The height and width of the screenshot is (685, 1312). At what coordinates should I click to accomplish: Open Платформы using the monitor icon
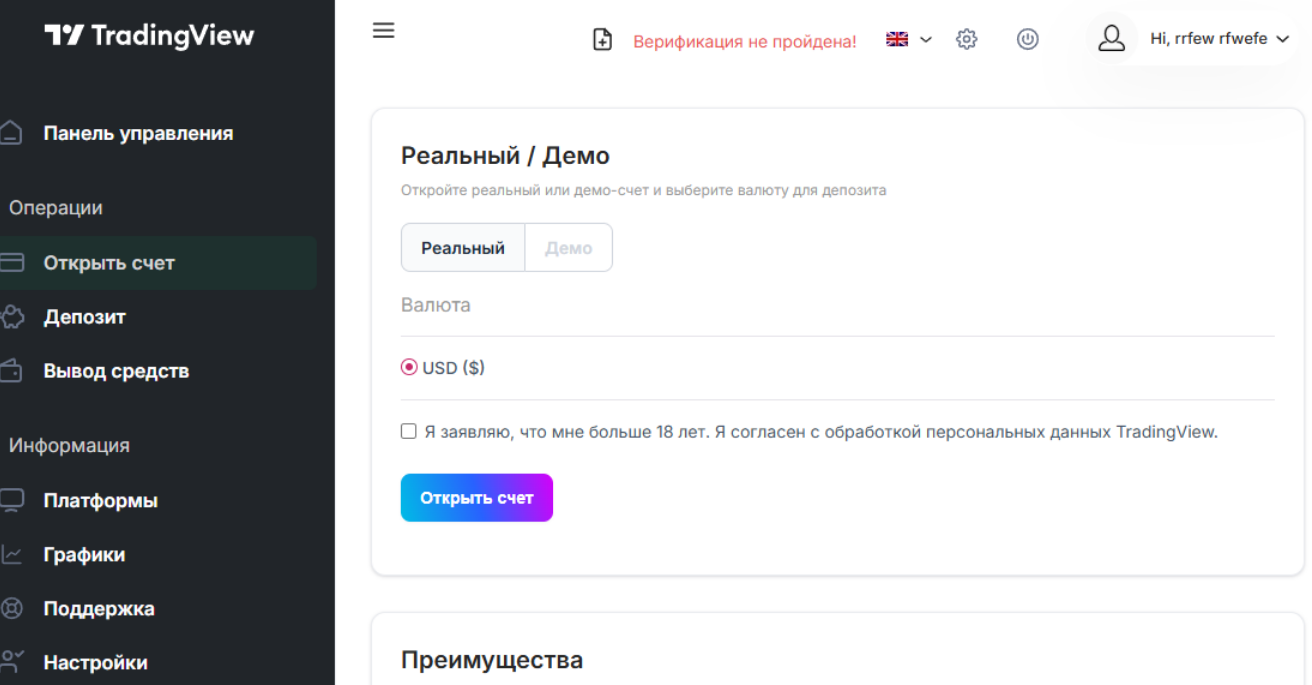(x=13, y=500)
